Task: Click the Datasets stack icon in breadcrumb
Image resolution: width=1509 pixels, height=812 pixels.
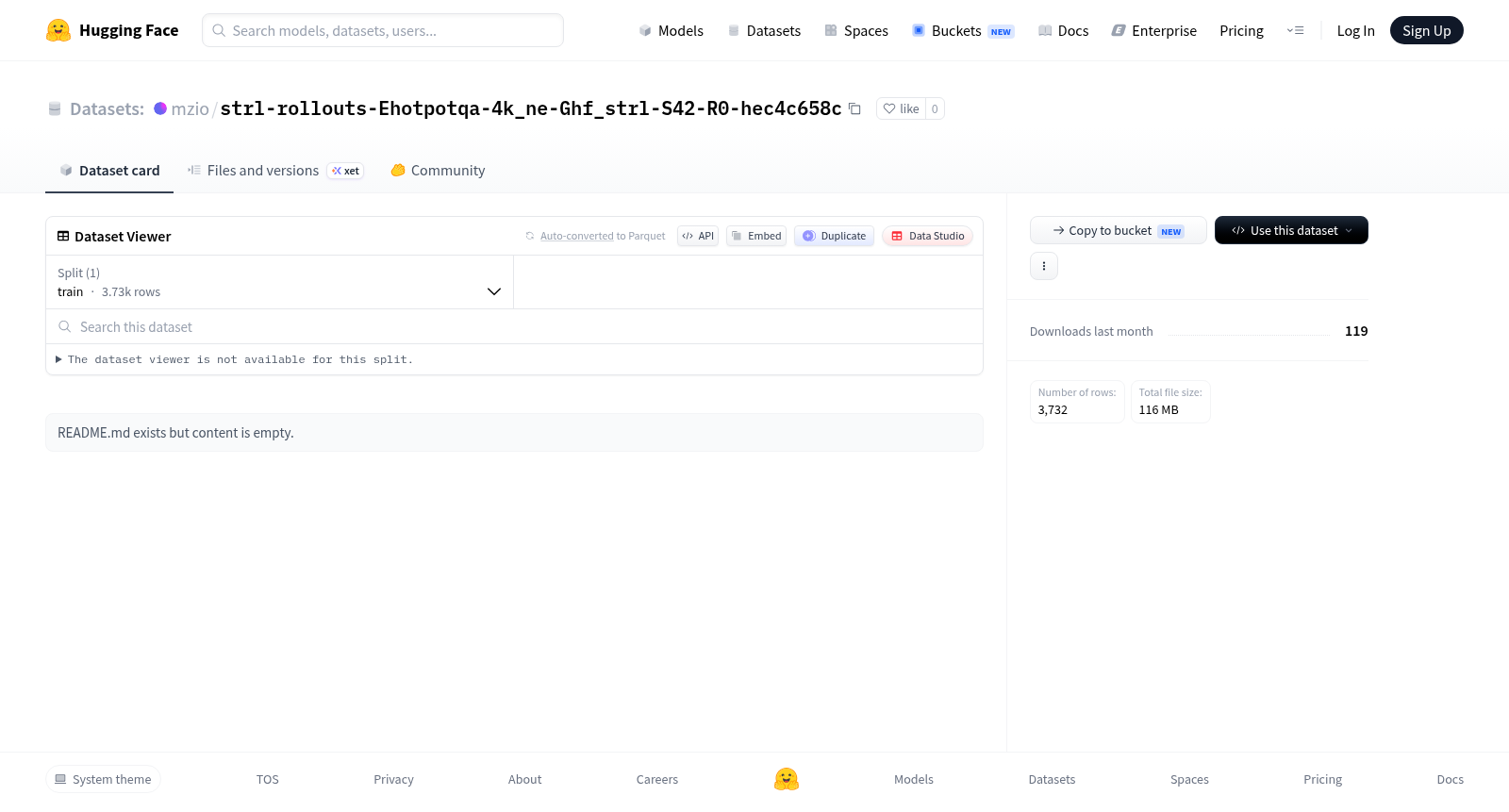Action: 55,108
